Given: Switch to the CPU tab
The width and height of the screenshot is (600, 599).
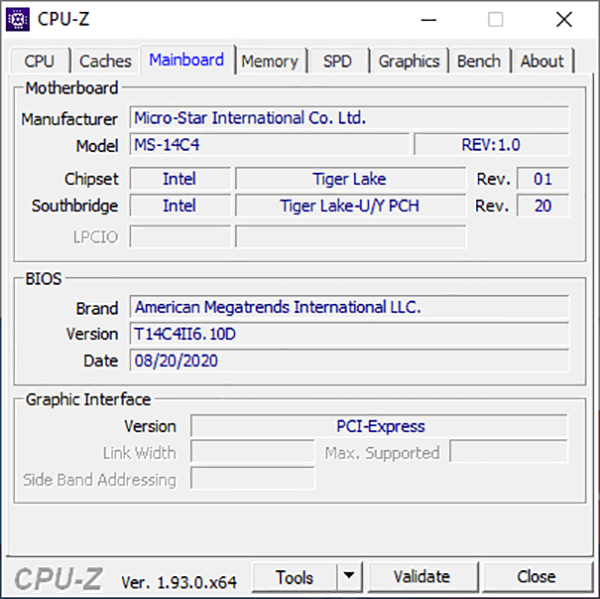Looking at the screenshot, I should [39, 61].
